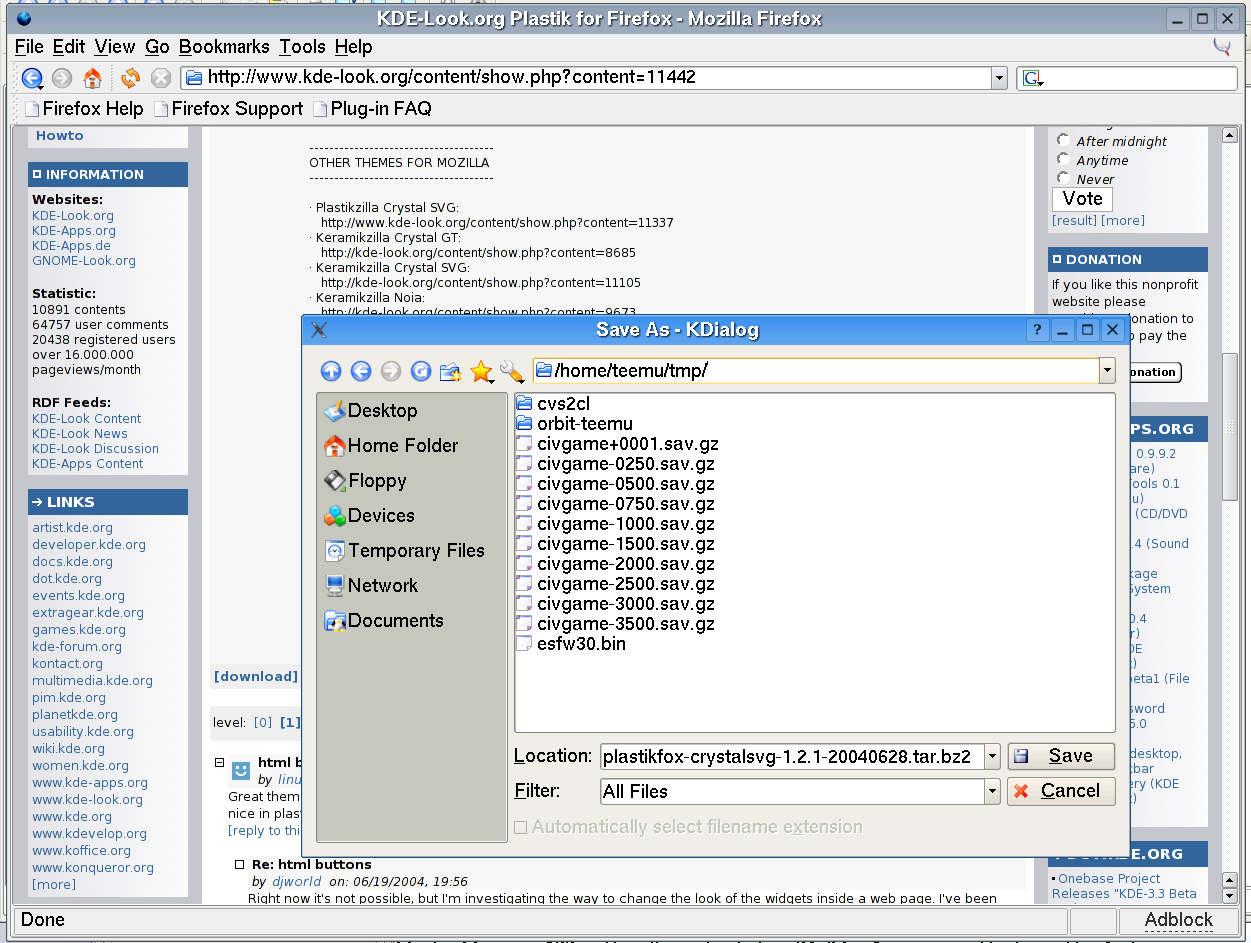The image size is (1251, 943).
Task: Create a new folder in Save As dialog
Action: [451, 371]
